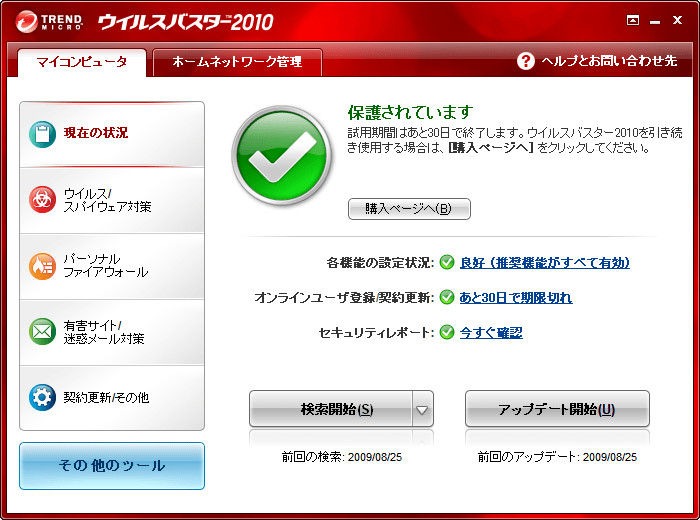Click the clipboard icon for 現在の状況
Viewport: 700px width, 520px height.
[42, 134]
